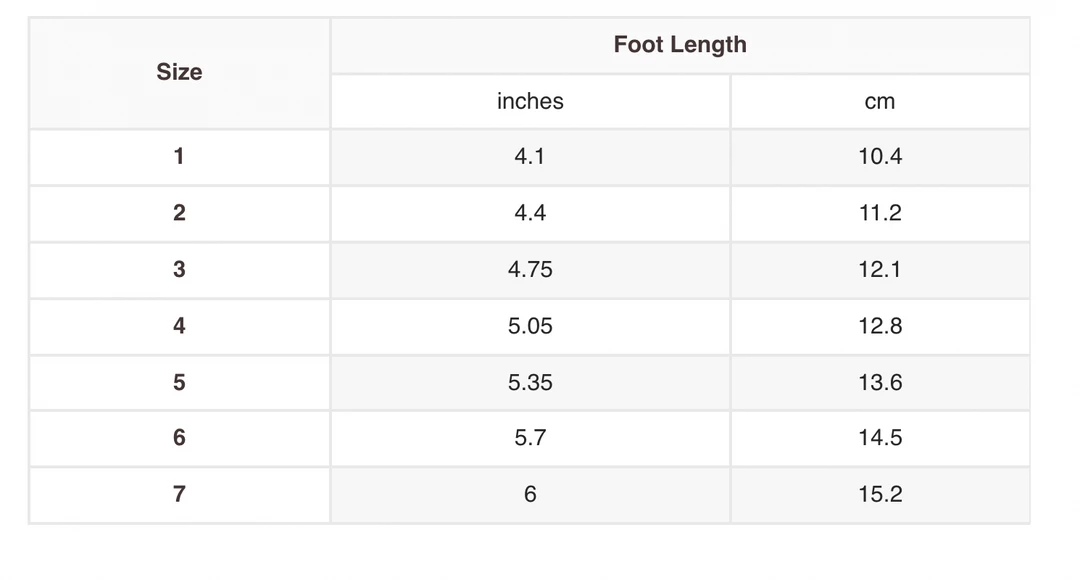
Task: Click the 10.4 cm cell
Action: 880,156
